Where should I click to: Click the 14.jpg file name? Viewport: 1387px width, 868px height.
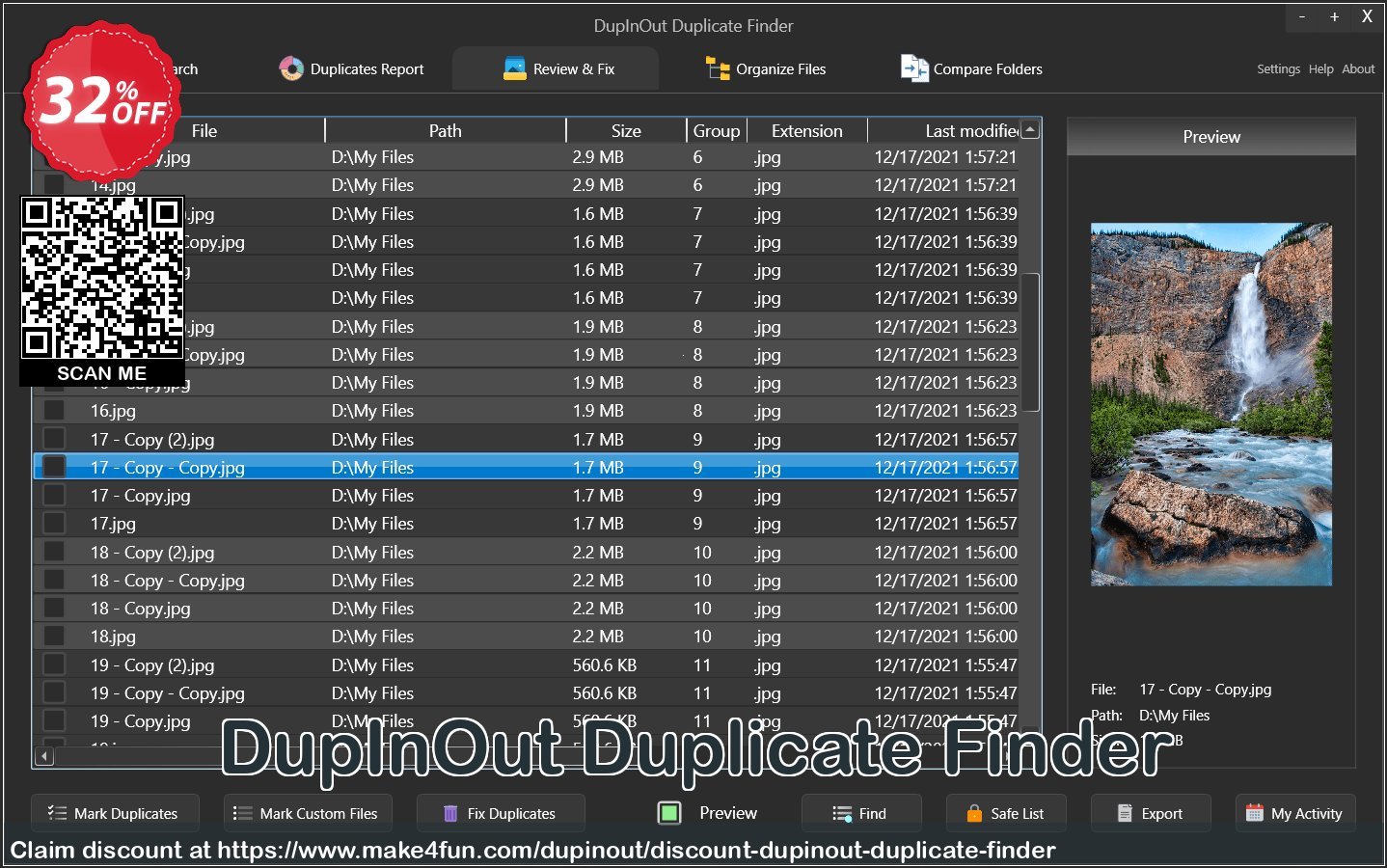pyautogui.click(x=113, y=185)
